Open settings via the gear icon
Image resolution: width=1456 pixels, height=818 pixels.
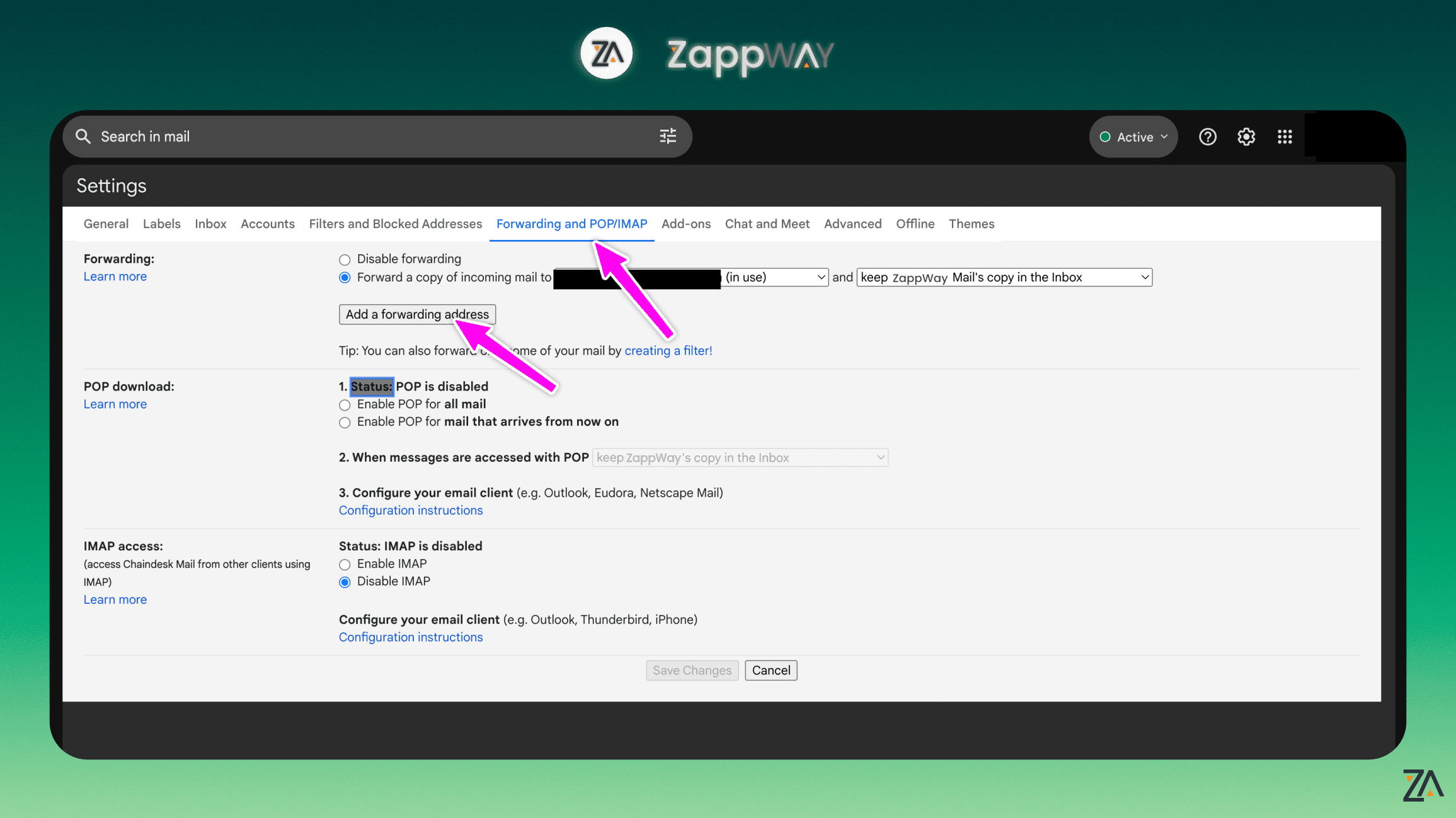tap(1246, 137)
